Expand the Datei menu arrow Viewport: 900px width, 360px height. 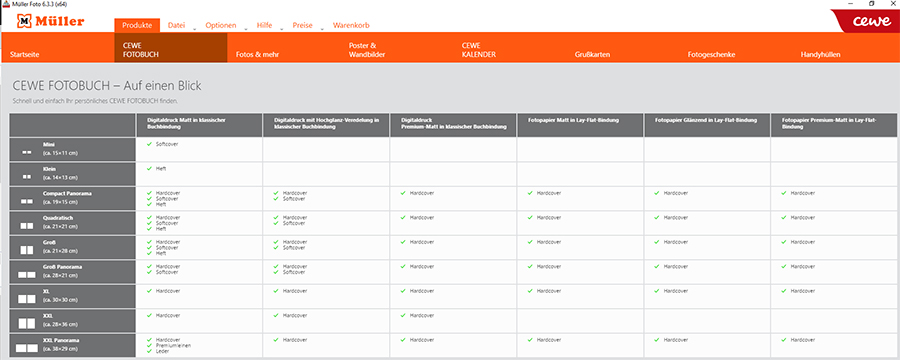pyautogui.click(x=194, y=28)
